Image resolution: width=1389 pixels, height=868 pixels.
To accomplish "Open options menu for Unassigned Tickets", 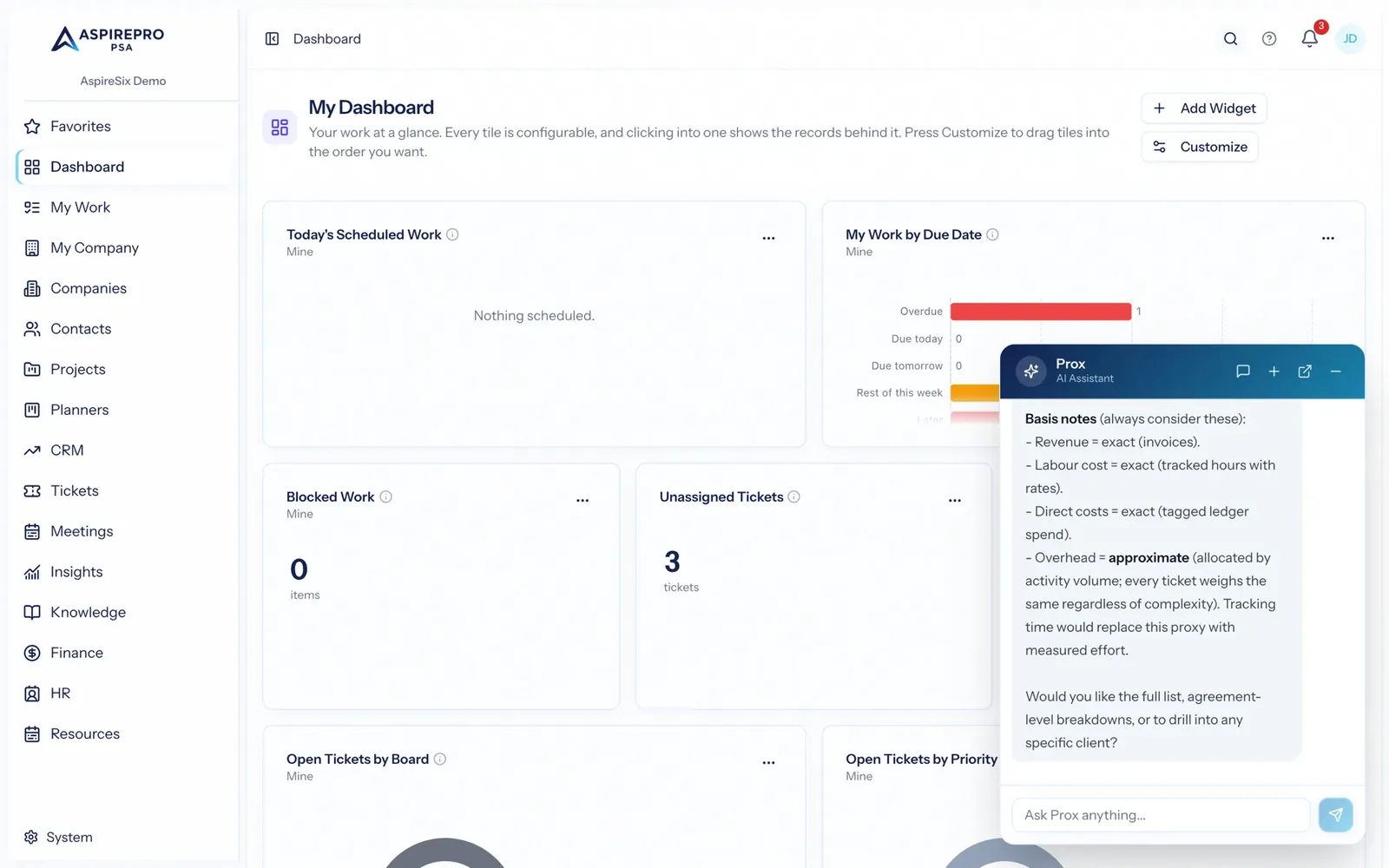I will tap(955, 500).
